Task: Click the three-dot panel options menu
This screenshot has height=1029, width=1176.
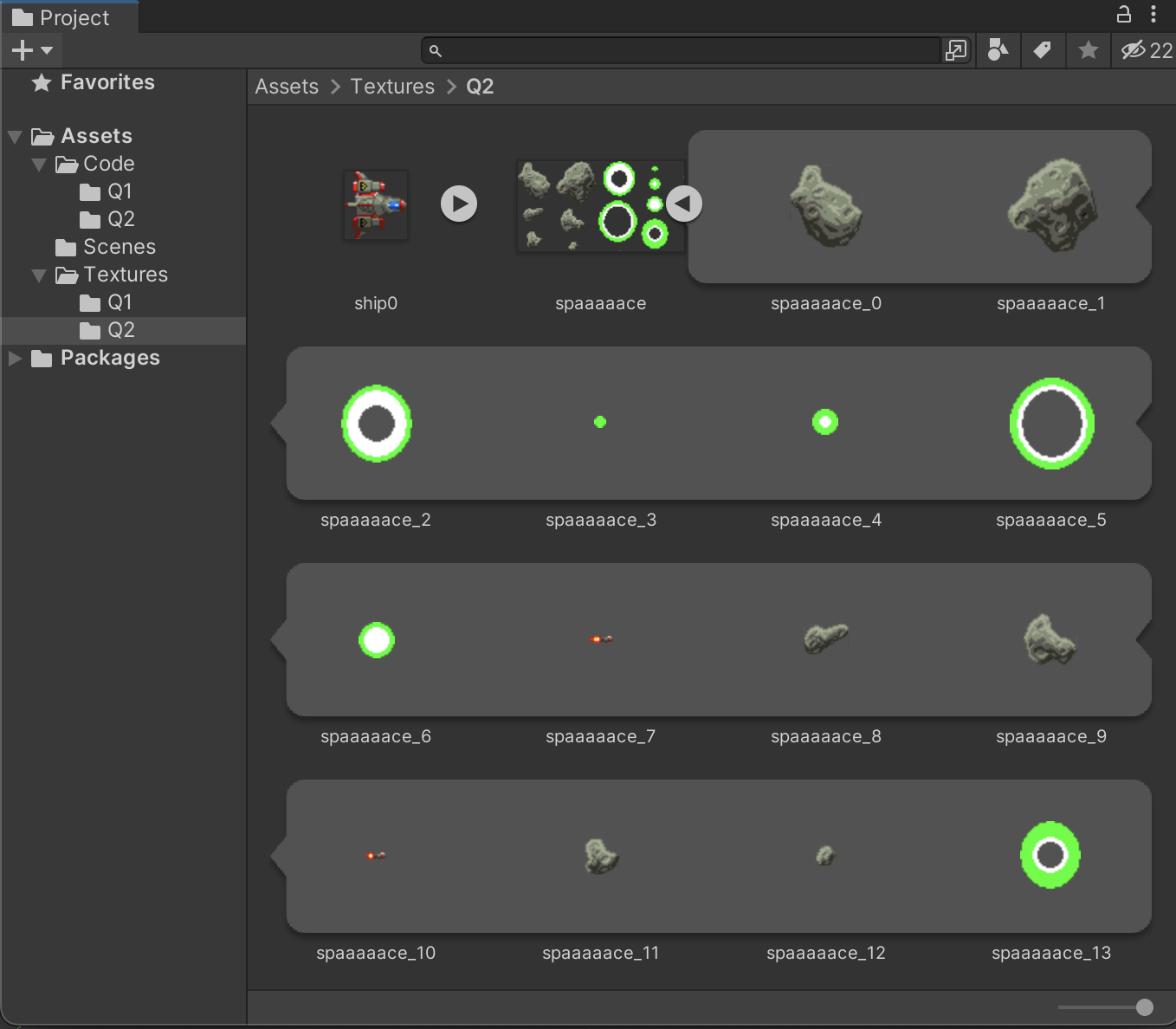Action: pos(1153,14)
